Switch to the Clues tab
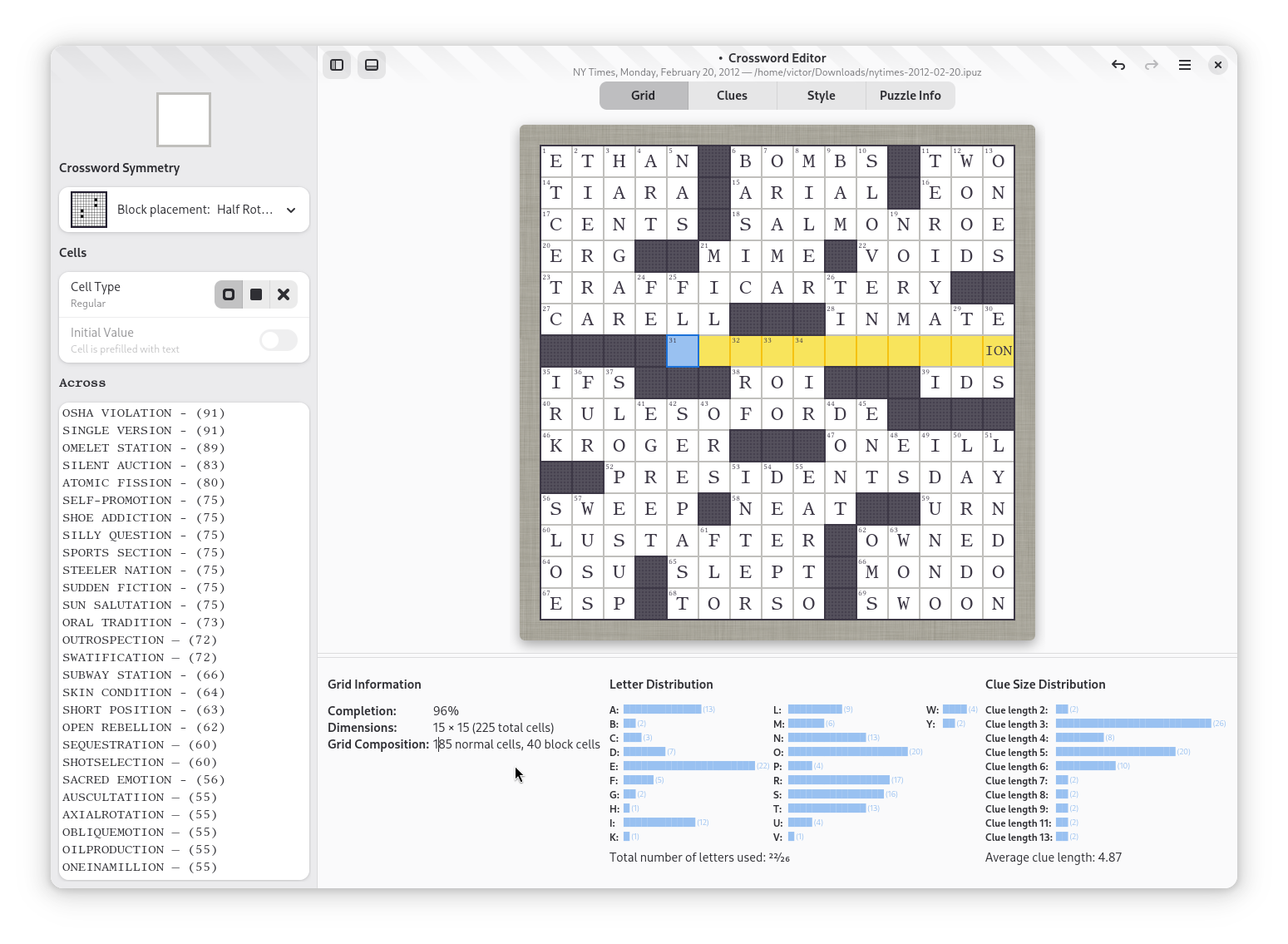Image resolution: width=1288 pixels, height=944 pixels. tap(732, 96)
